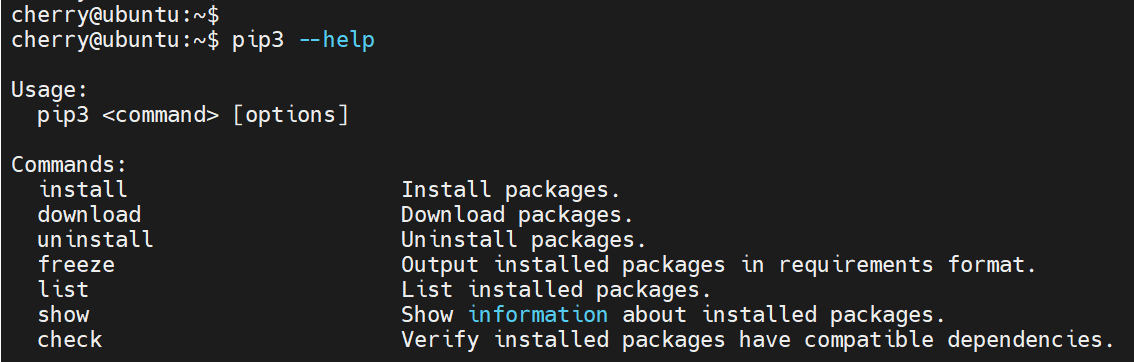Click the 'list' command name
Screen dimensions: 1134x362
pos(63,290)
